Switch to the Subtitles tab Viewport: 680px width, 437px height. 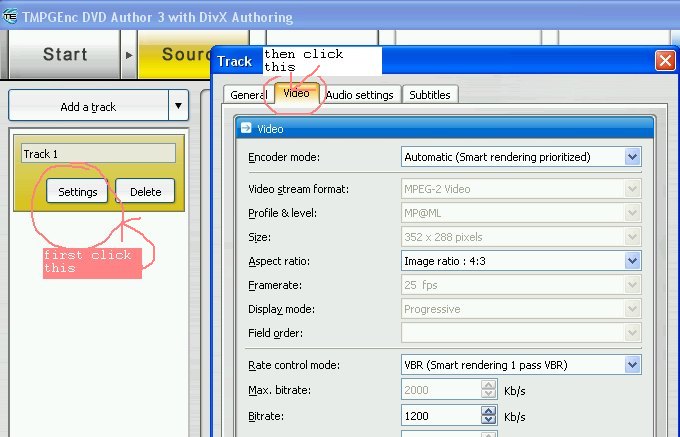click(x=430, y=95)
